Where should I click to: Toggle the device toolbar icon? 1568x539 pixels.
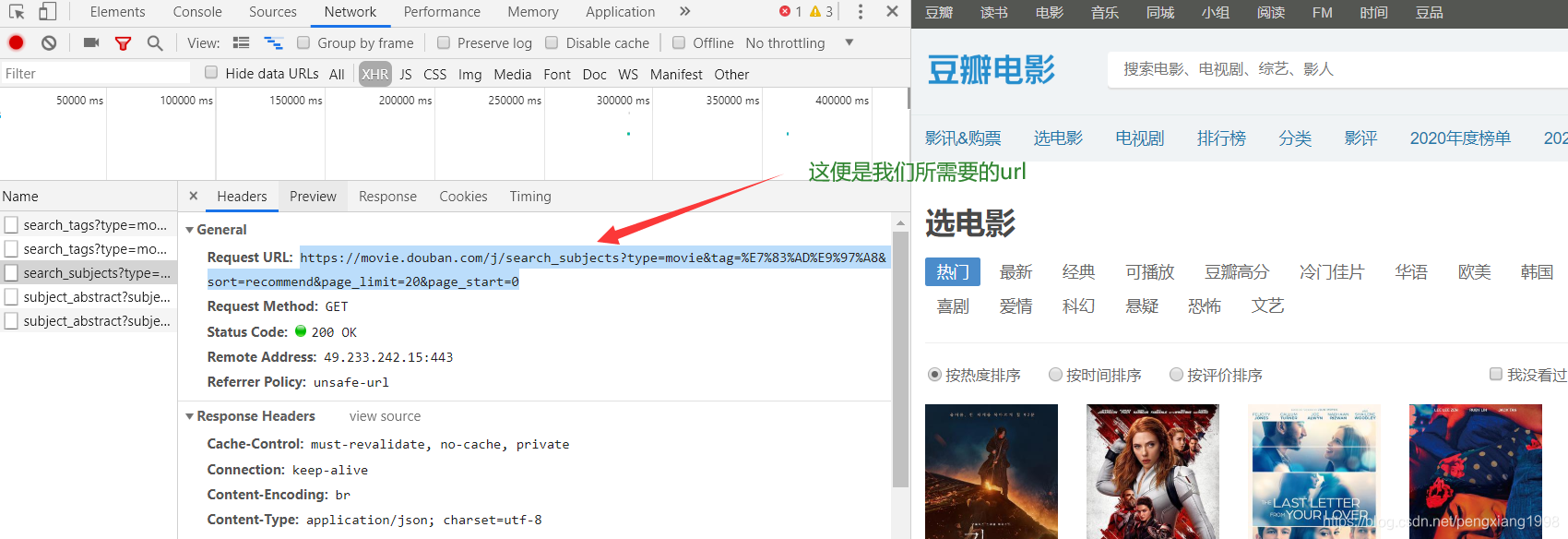pos(47,12)
